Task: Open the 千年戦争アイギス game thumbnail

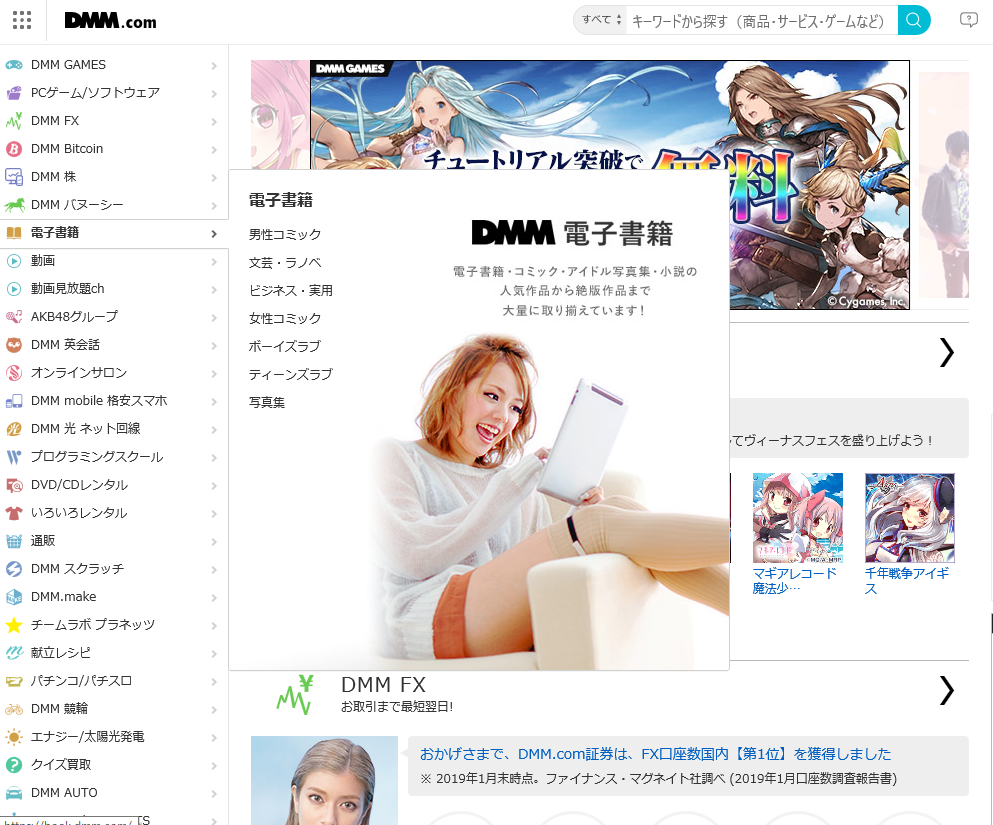Action: click(x=909, y=517)
